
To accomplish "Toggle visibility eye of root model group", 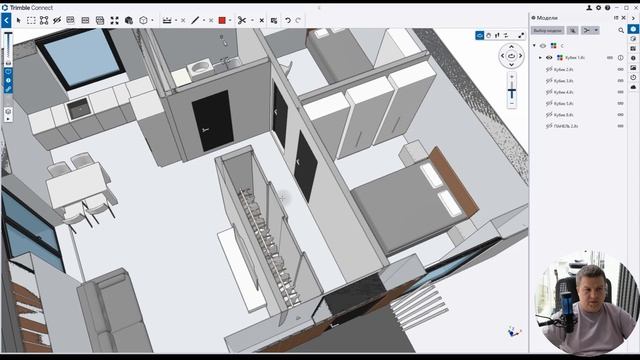I will click(543, 46).
